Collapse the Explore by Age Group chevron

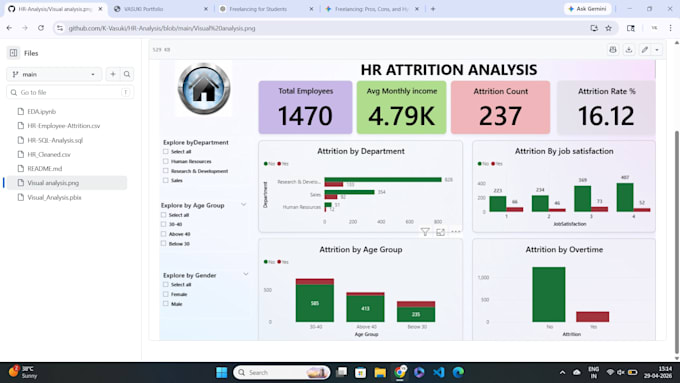click(x=243, y=204)
